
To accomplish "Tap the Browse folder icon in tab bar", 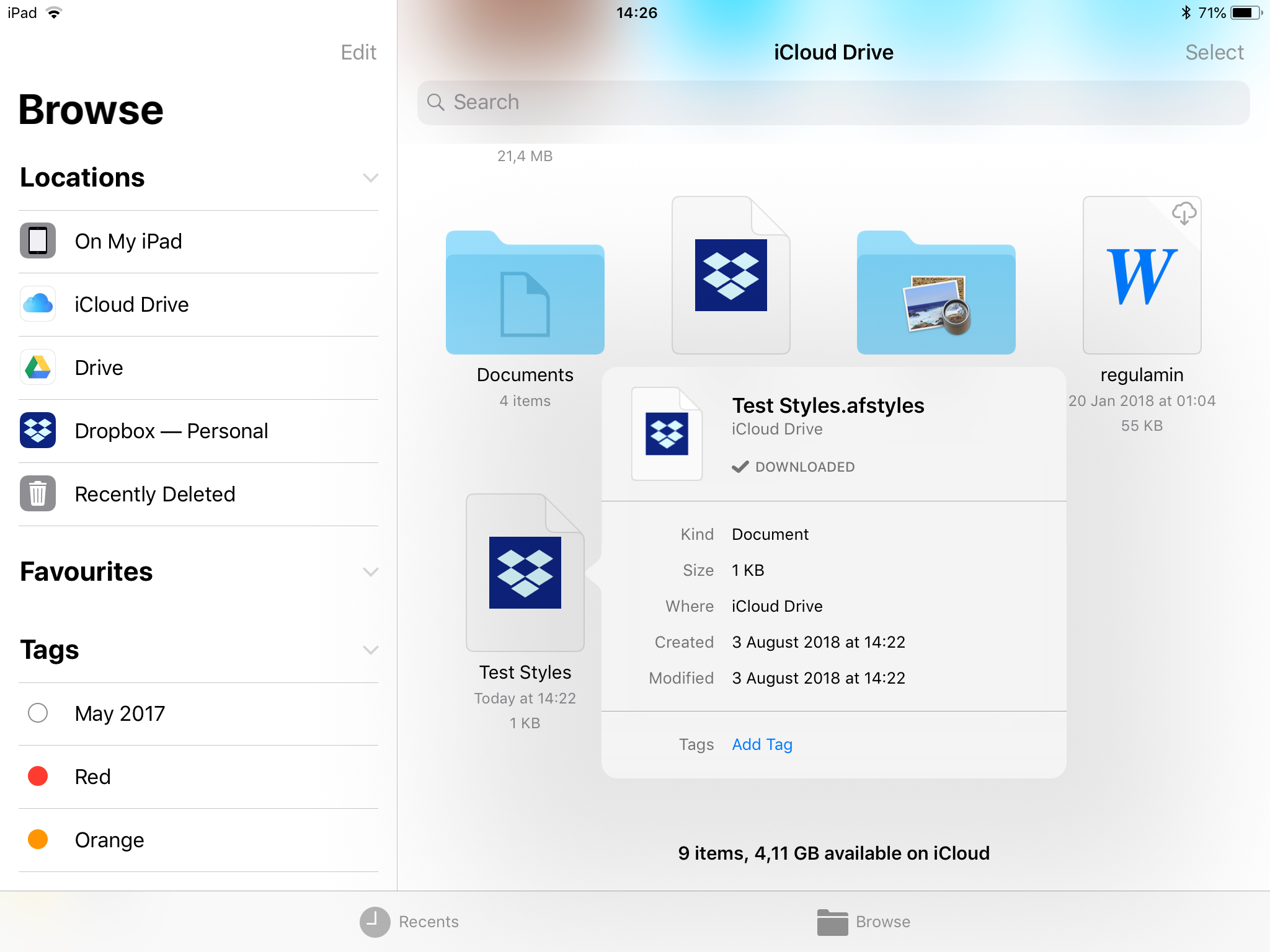I will (x=832, y=922).
